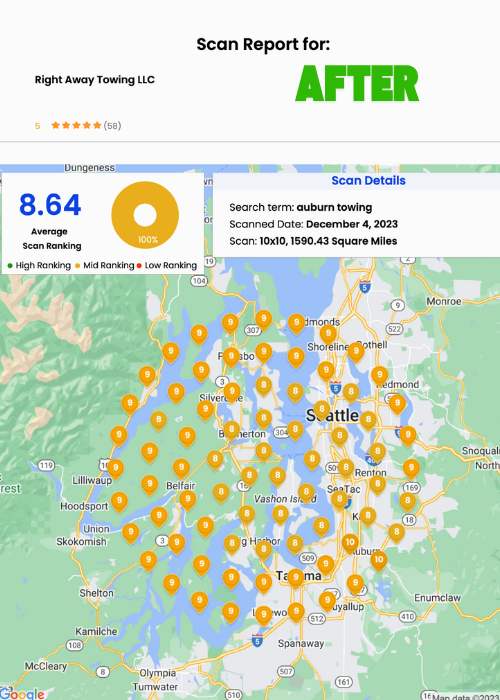This screenshot has height=700, width=500.
Task: Click the 'auburn towing' search term
Action: coord(334,208)
